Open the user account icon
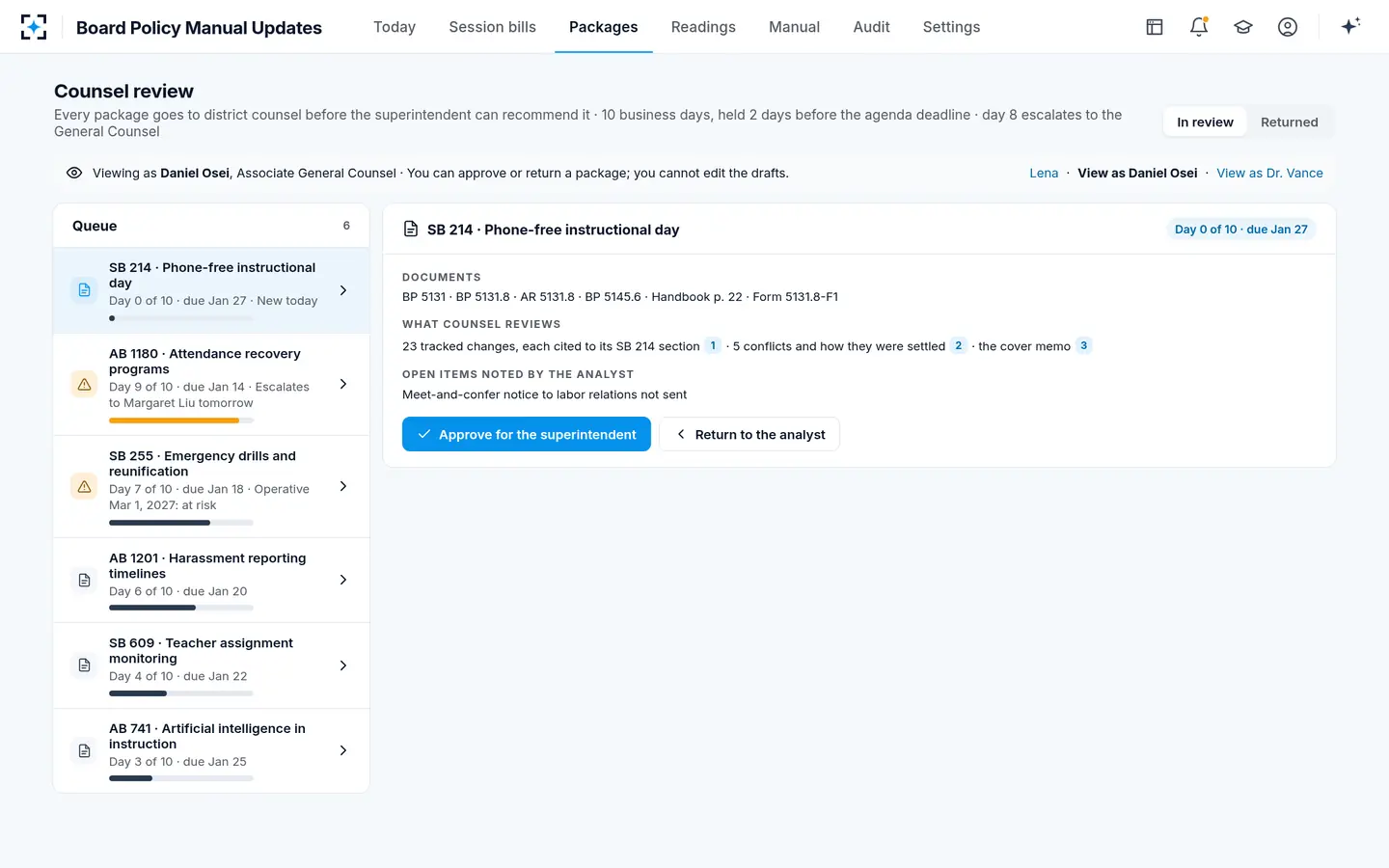The width and height of the screenshot is (1389, 868). 1288,27
